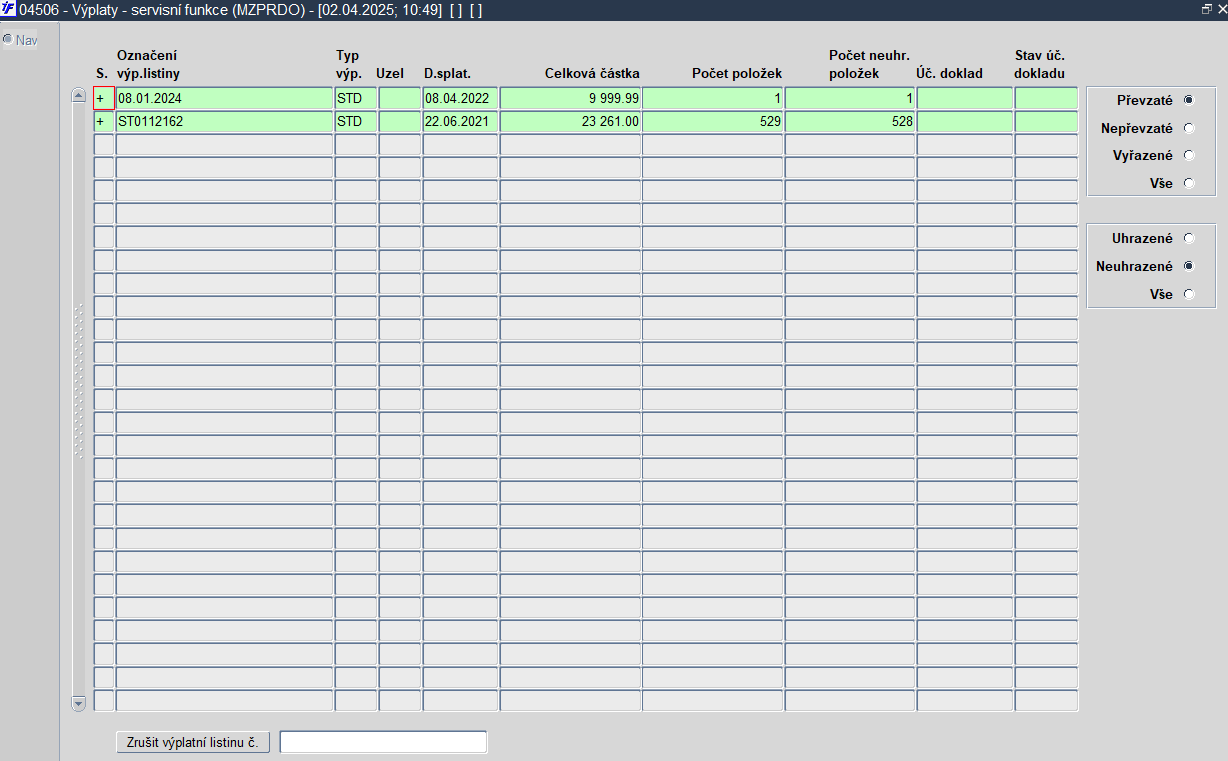Select the Vyřazené radio button

[1188, 155]
